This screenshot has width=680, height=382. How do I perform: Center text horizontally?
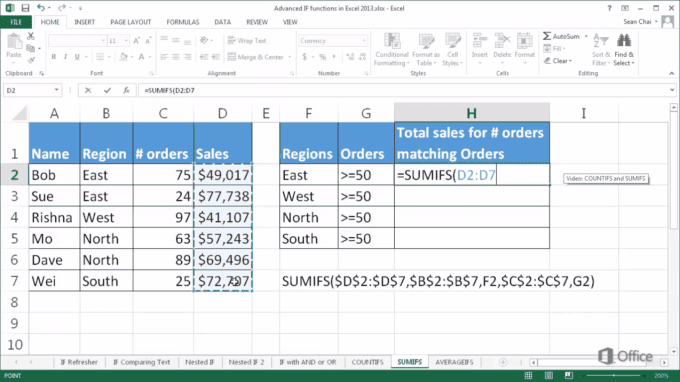tap(176, 57)
